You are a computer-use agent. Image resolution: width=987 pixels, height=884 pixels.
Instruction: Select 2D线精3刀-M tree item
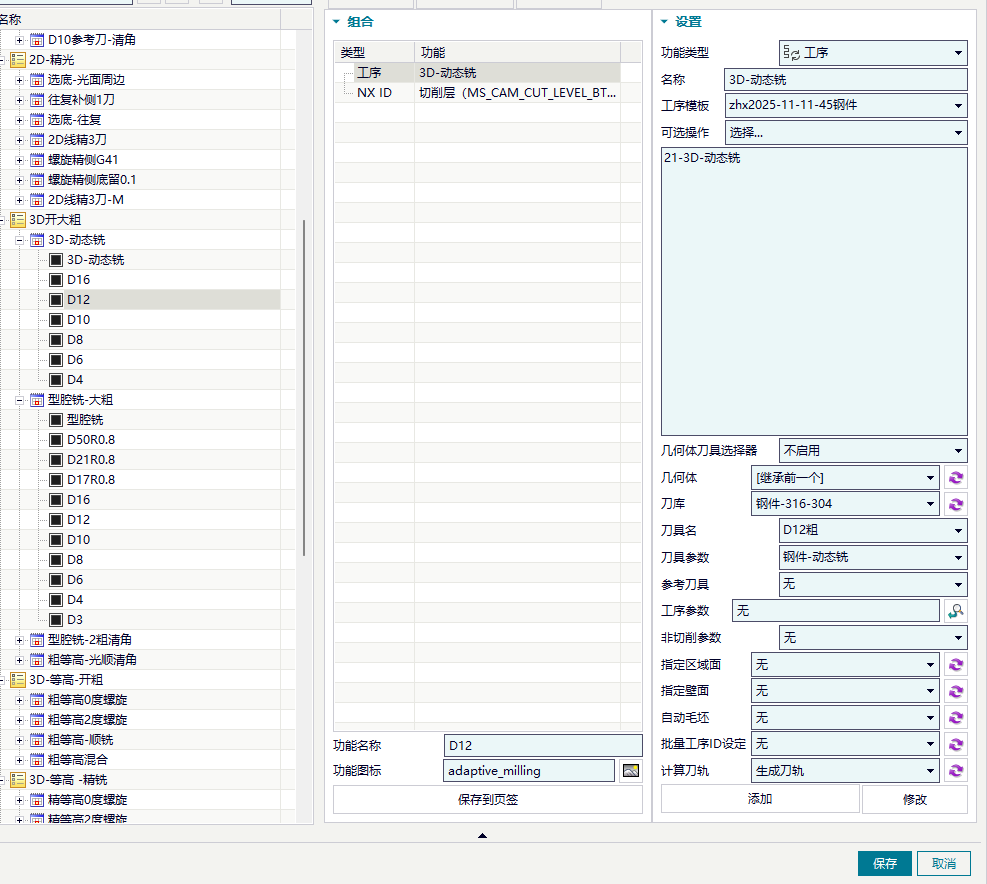(x=86, y=200)
